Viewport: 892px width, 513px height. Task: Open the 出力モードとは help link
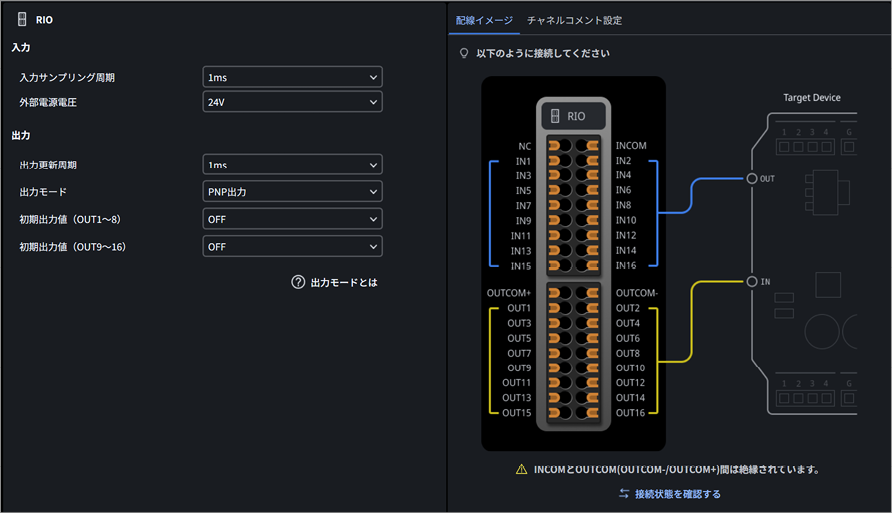344,283
